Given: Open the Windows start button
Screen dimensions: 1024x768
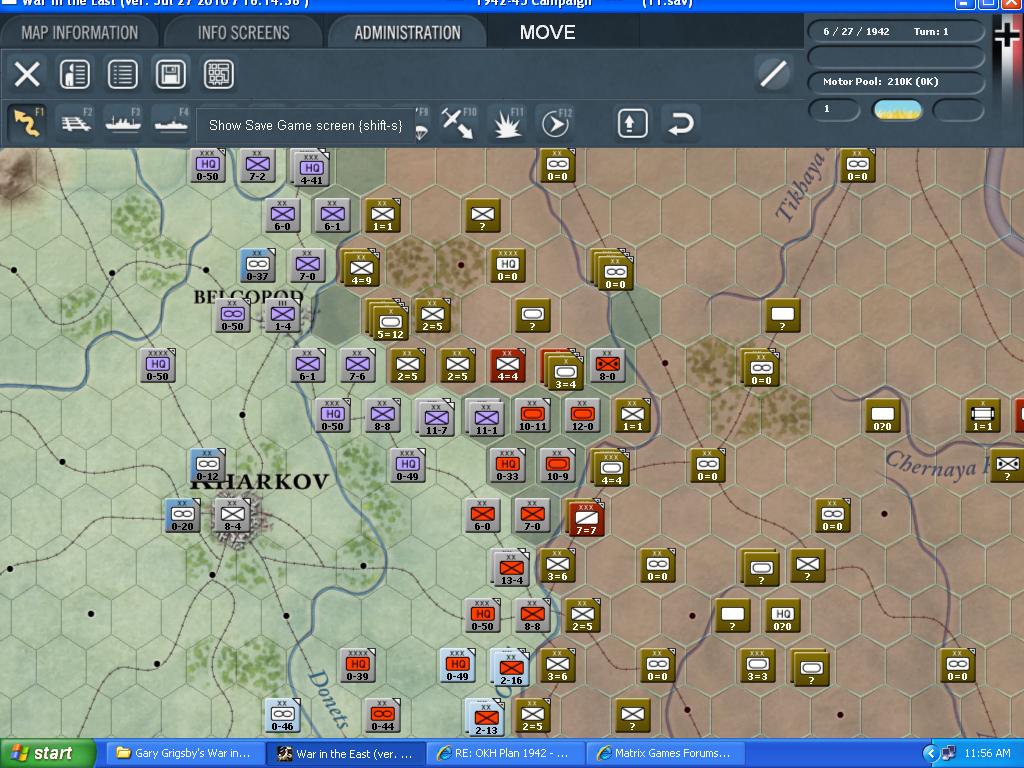Looking at the screenshot, I should click(48, 753).
